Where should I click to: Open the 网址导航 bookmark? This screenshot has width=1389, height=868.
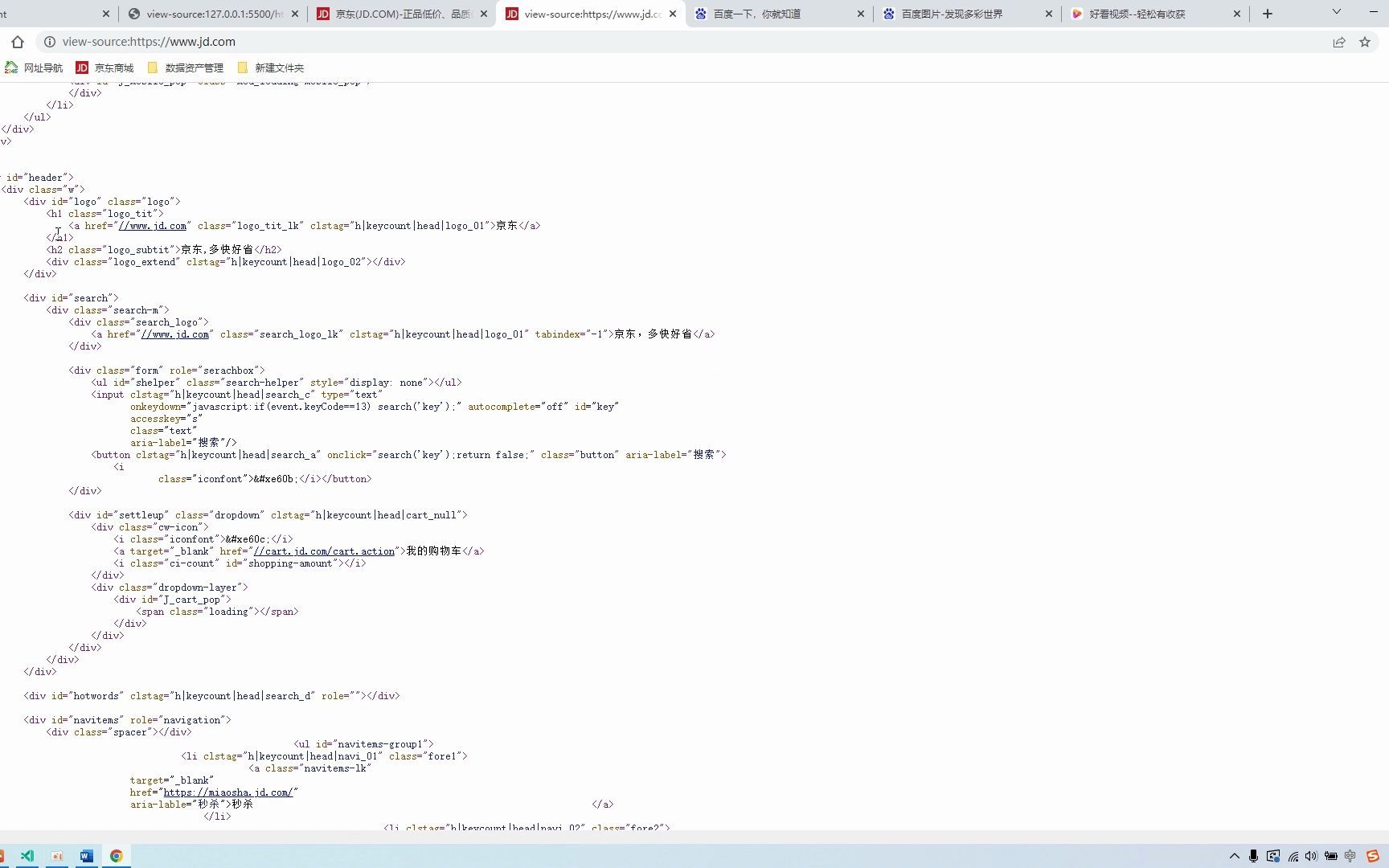[x=34, y=68]
